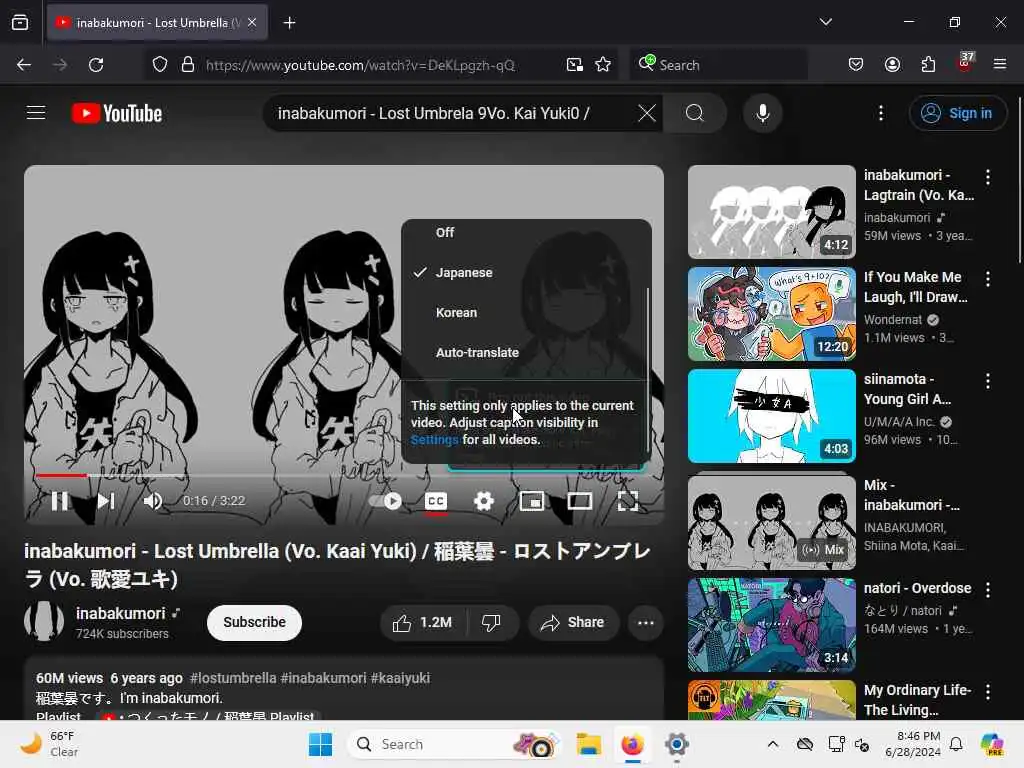Enable miniplayer mode
1024x768 pixels.
pyautogui.click(x=532, y=501)
